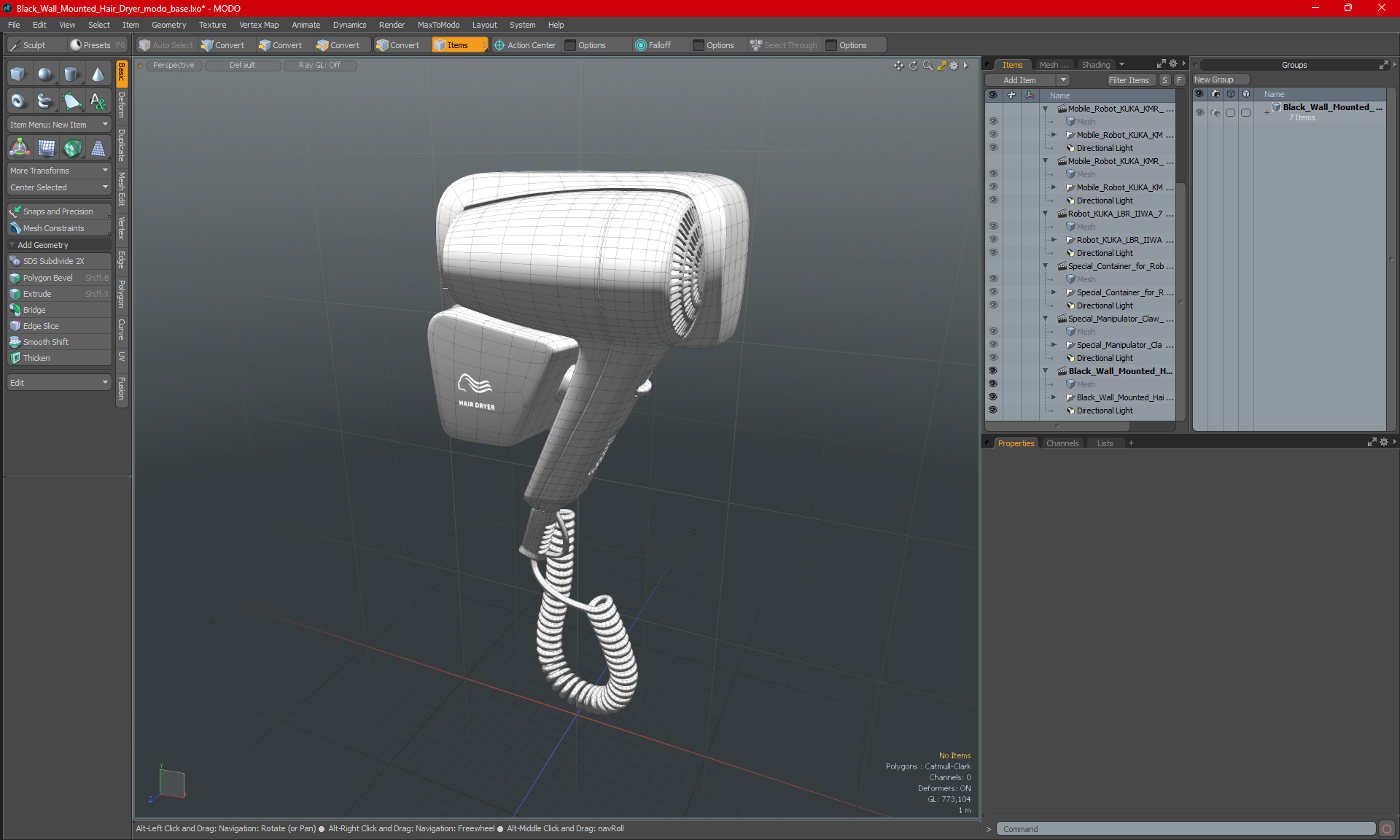Select the Text tool icon
The image size is (1400, 840).
[98, 101]
